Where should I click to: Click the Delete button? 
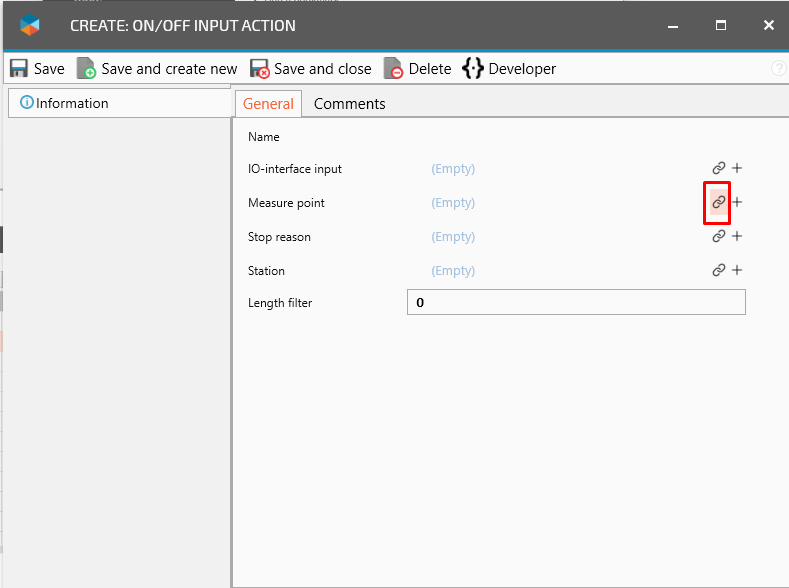coord(418,69)
